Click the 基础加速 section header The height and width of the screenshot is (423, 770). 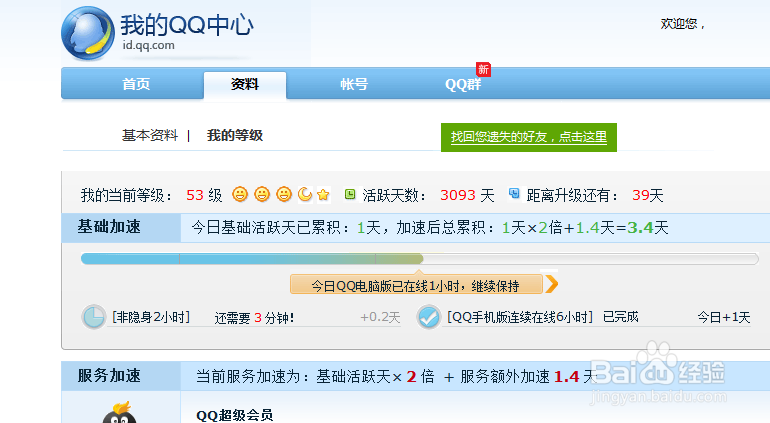click(x=121, y=227)
